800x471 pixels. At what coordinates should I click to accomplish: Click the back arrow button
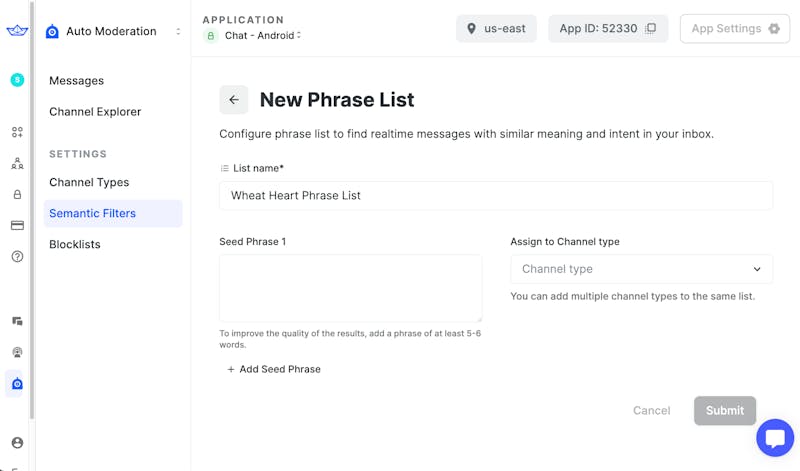pos(234,100)
